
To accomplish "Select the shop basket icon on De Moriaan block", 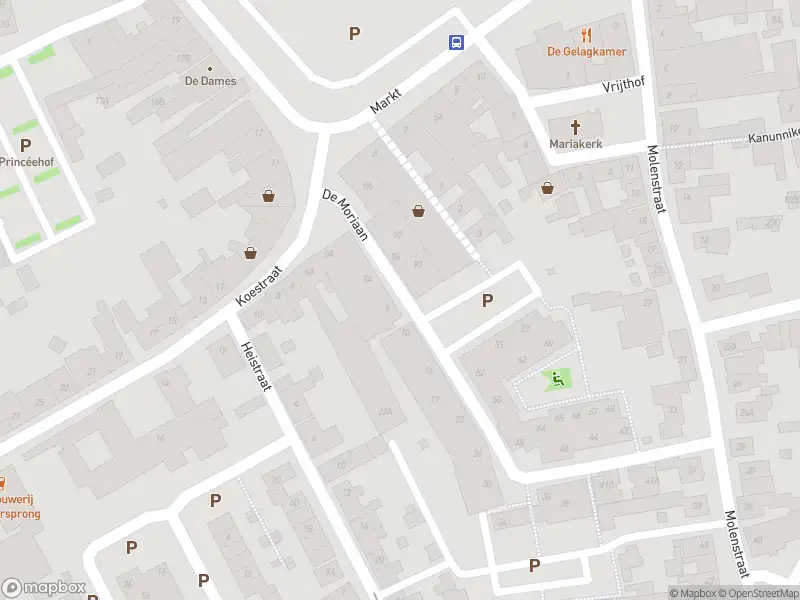I will [418, 211].
